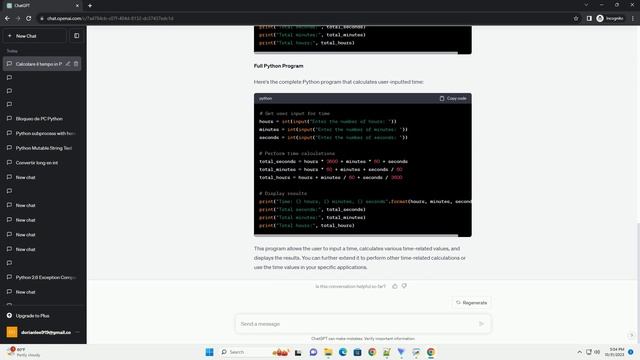Bookmark this page with the star icon

[576, 18]
